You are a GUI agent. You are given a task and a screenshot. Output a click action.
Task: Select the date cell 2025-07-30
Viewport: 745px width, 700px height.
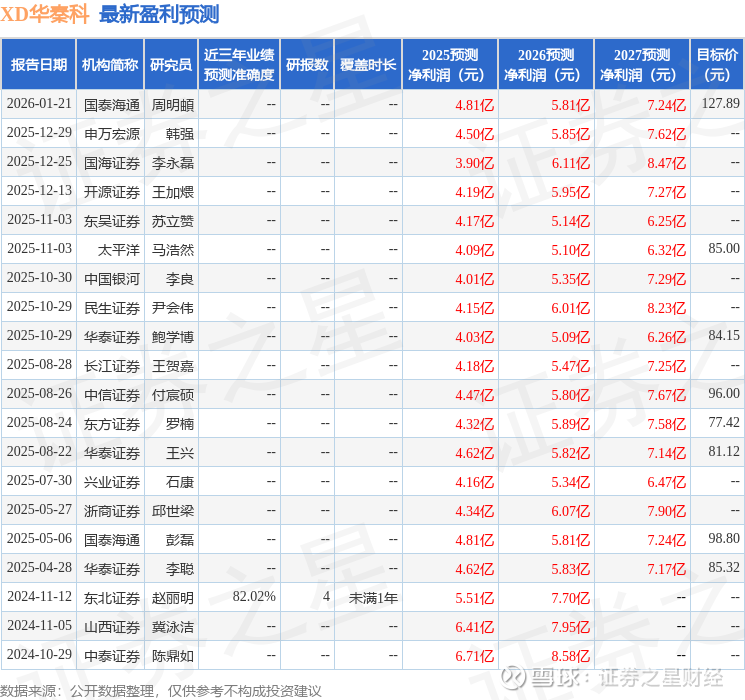(39, 480)
